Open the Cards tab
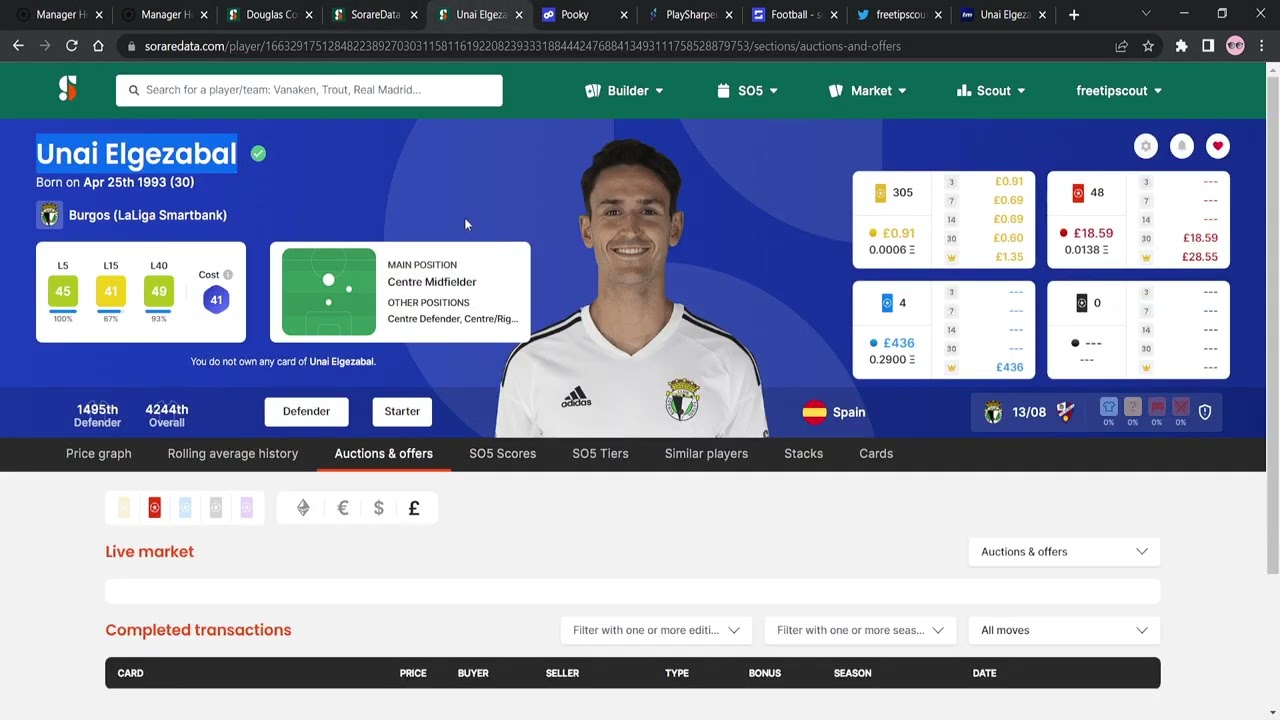This screenshot has height=720, width=1280. tap(876, 454)
